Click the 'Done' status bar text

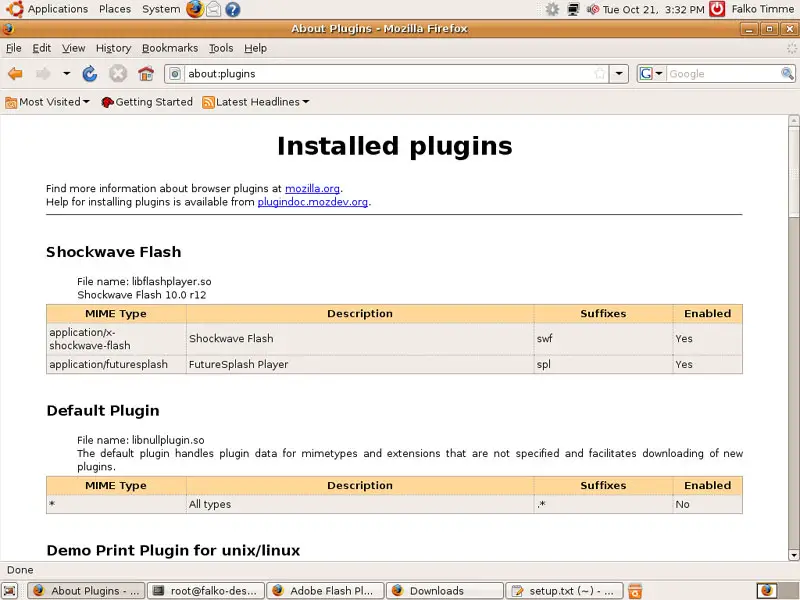pos(20,570)
